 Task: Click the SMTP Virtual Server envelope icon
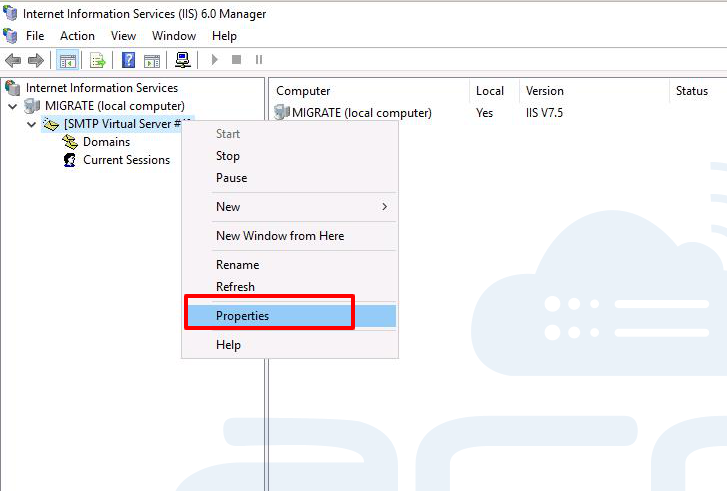tap(51, 124)
